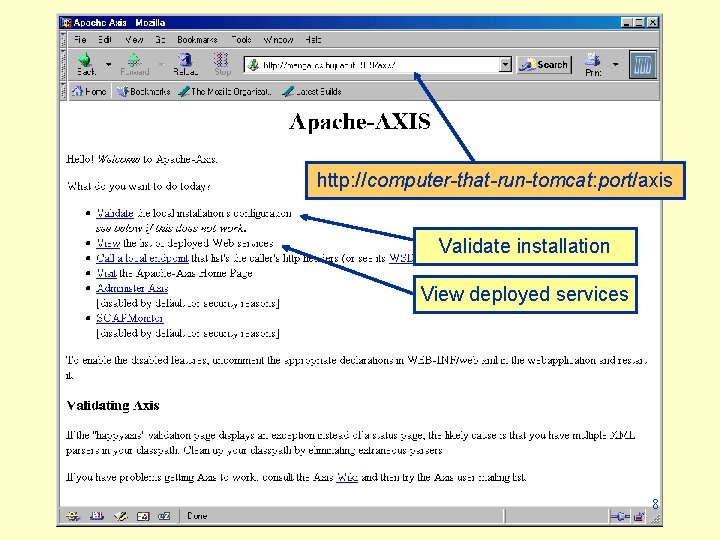Click the security lock icon in status bar

[x=639, y=517]
